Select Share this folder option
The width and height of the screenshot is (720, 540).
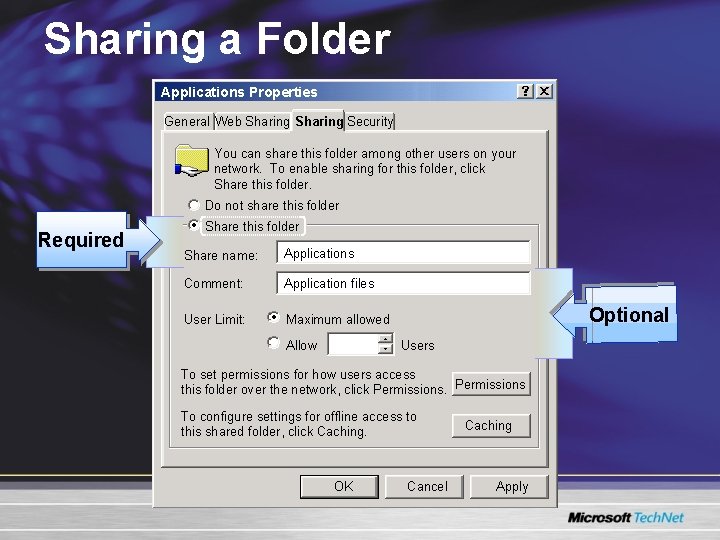tap(194, 225)
